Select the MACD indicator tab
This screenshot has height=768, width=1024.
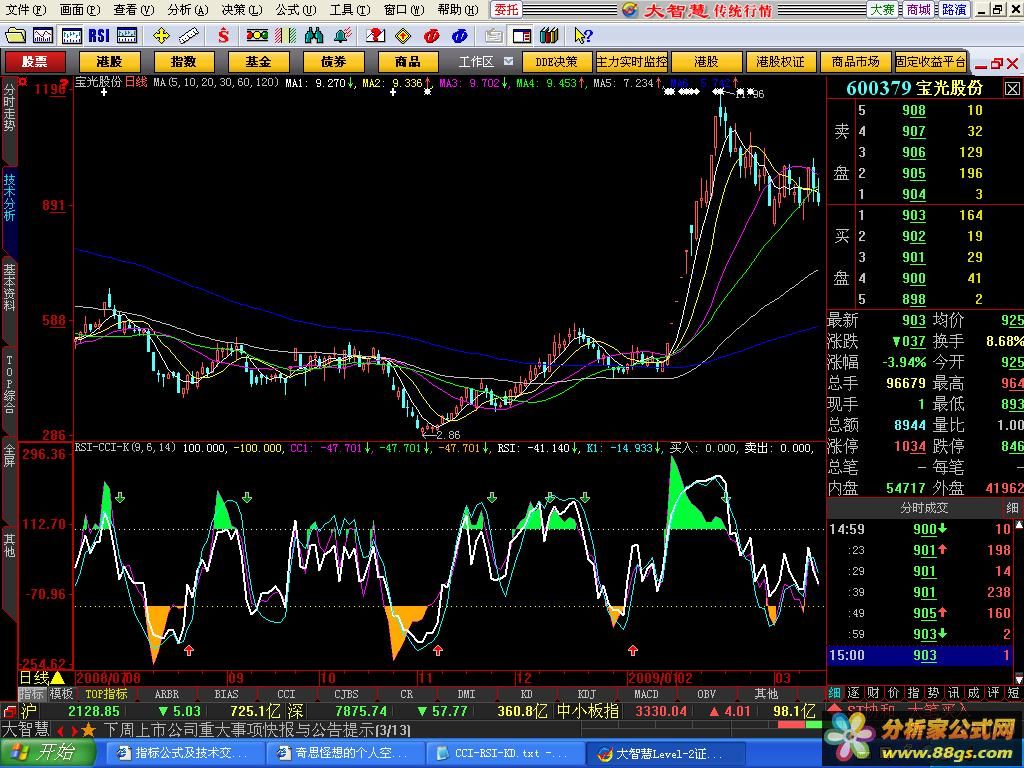pyautogui.click(x=646, y=694)
